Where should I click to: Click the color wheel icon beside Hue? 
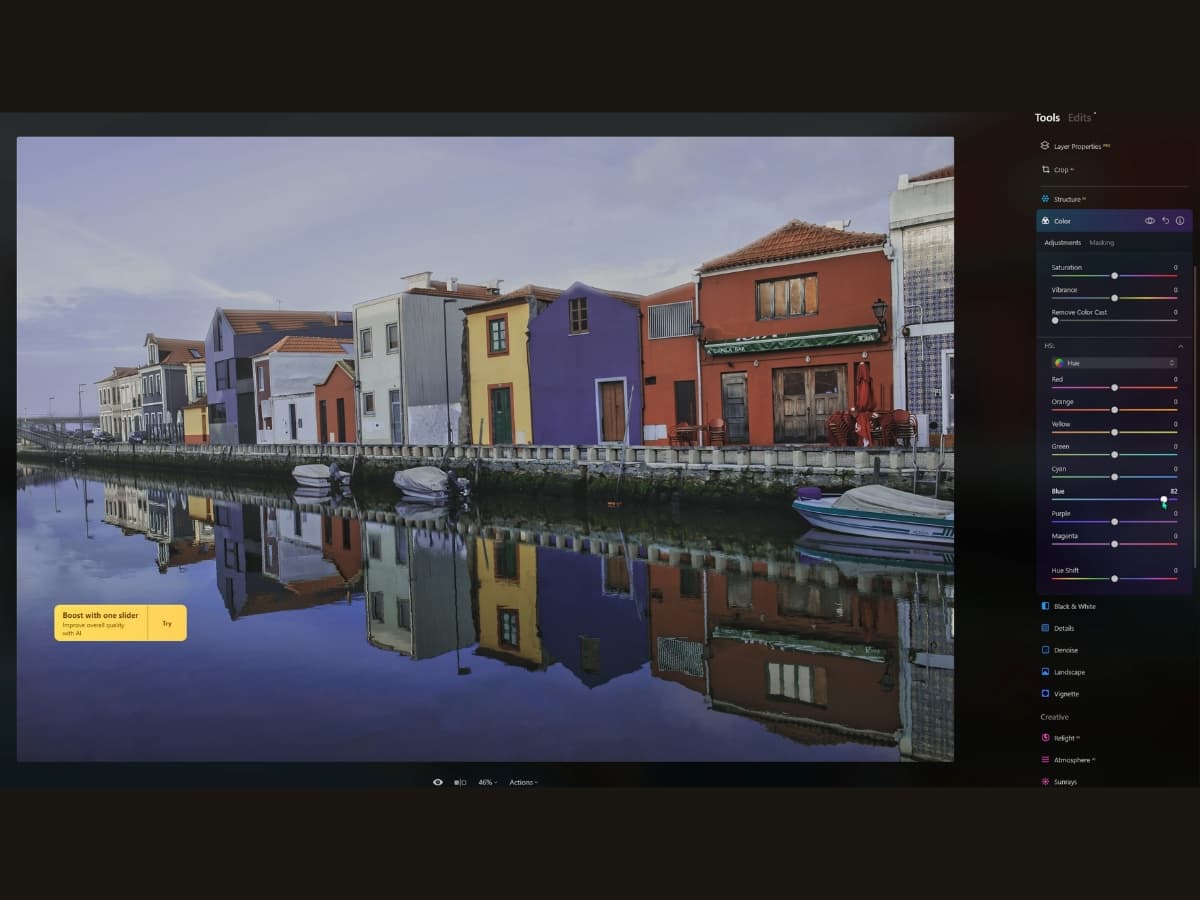coord(1058,363)
